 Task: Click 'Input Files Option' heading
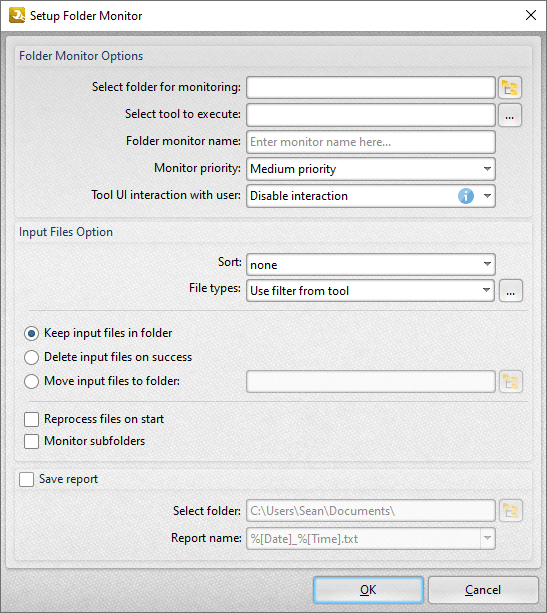pos(66,232)
